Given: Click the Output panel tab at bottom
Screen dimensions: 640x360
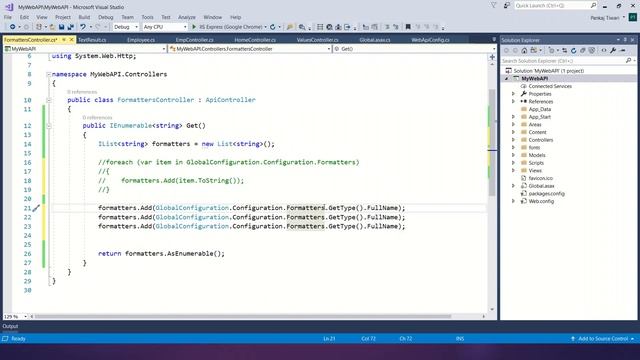Looking at the screenshot, I should [10, 326].
